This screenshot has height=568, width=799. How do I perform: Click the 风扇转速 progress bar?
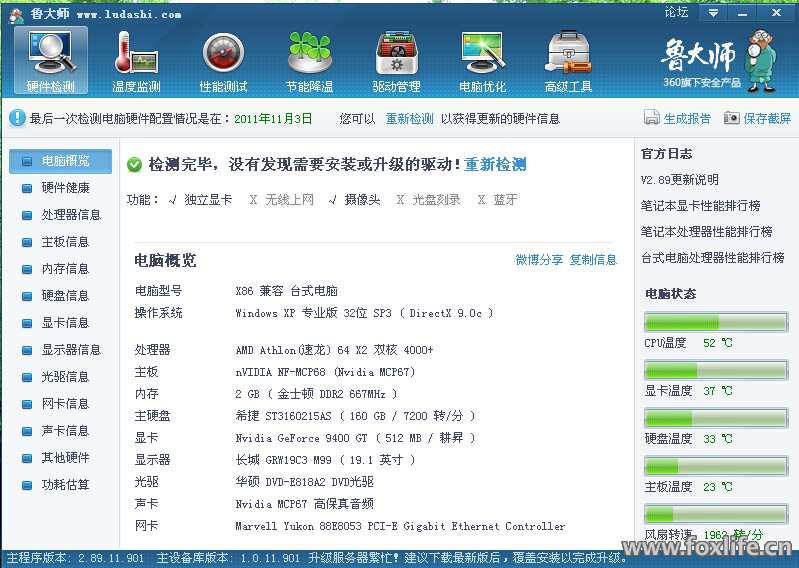716,513
